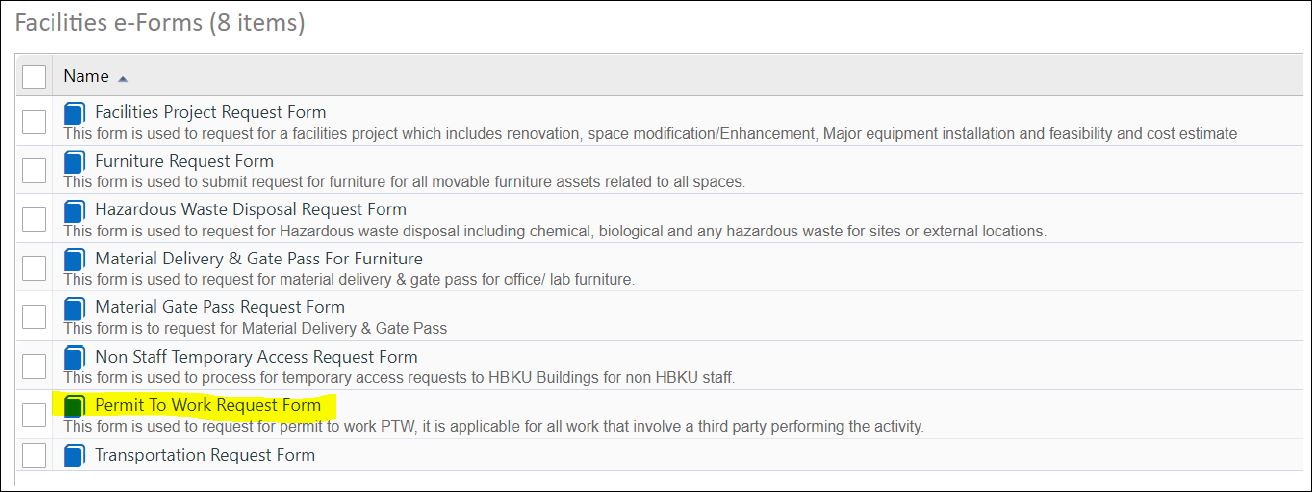
Task: Click the Material Gate Pass Request icon
Action: [x=74, y=307]
